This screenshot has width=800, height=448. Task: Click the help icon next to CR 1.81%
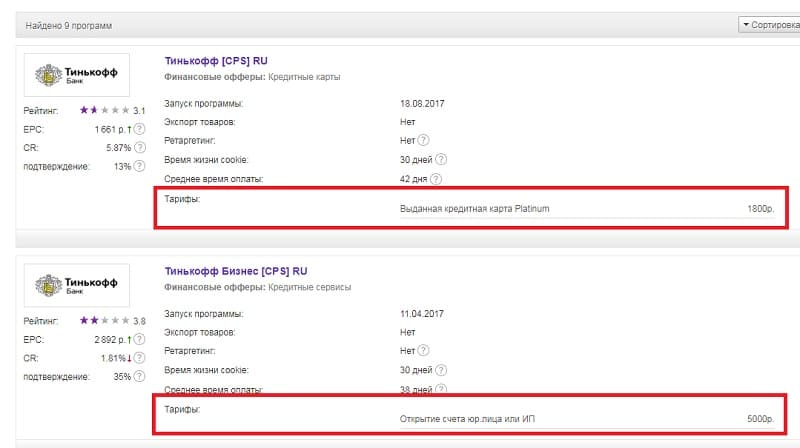tap(140, 357)
